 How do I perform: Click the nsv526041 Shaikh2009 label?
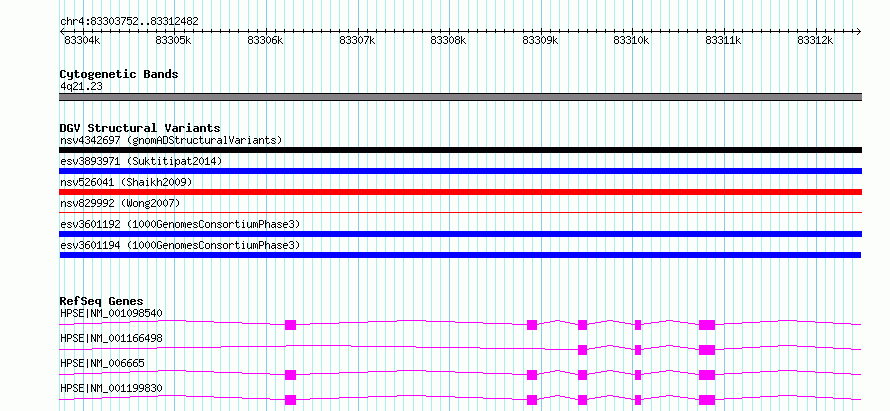click(126, 182)
